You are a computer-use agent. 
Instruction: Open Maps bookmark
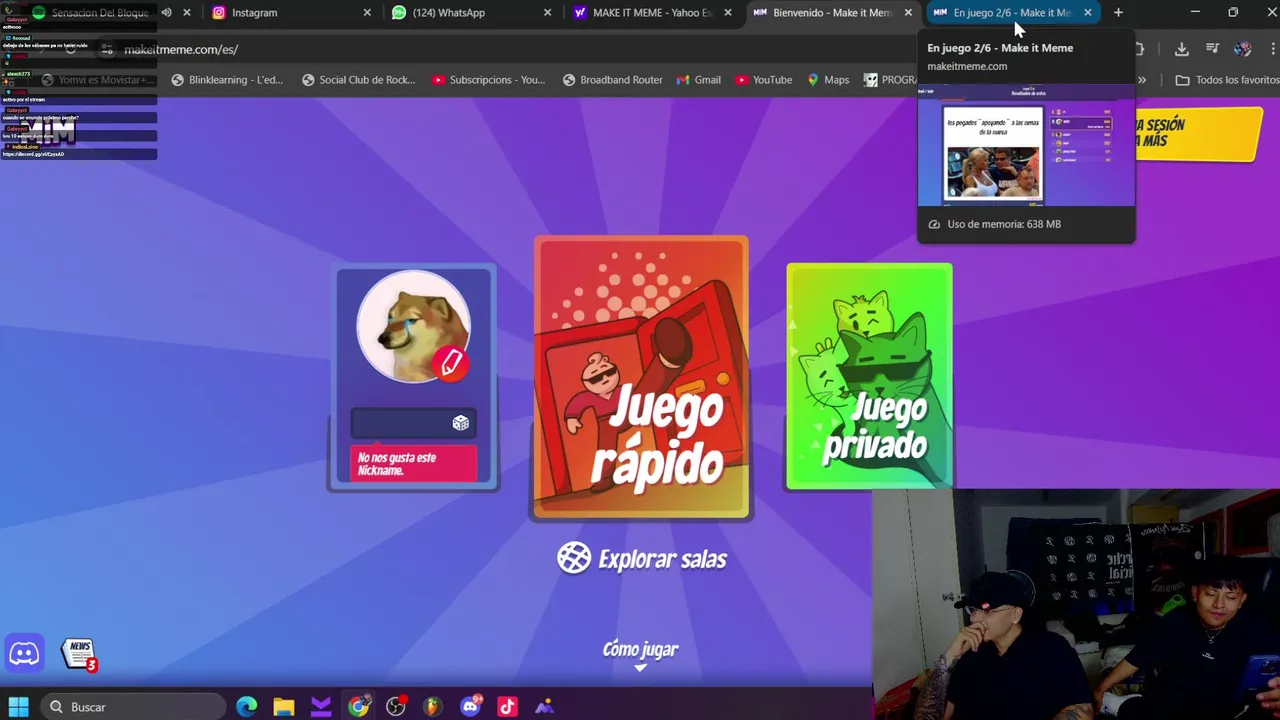point(828,80)
